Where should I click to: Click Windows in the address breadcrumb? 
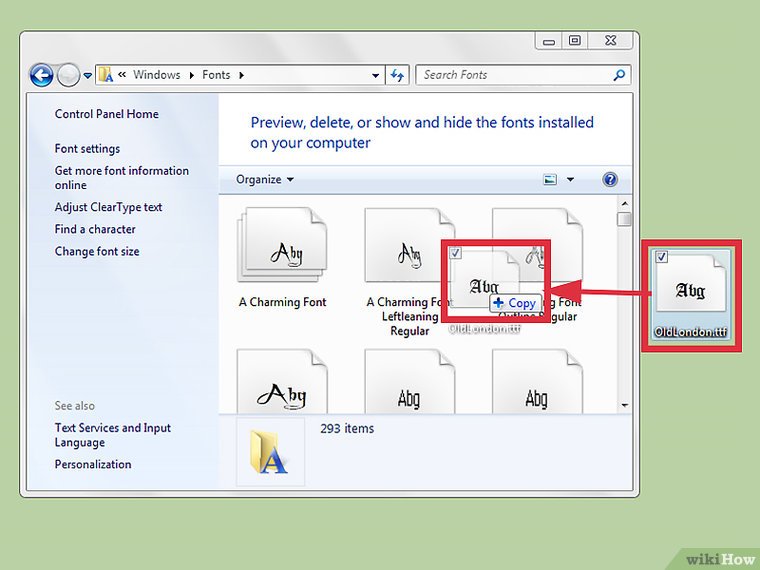click(156, 75)
